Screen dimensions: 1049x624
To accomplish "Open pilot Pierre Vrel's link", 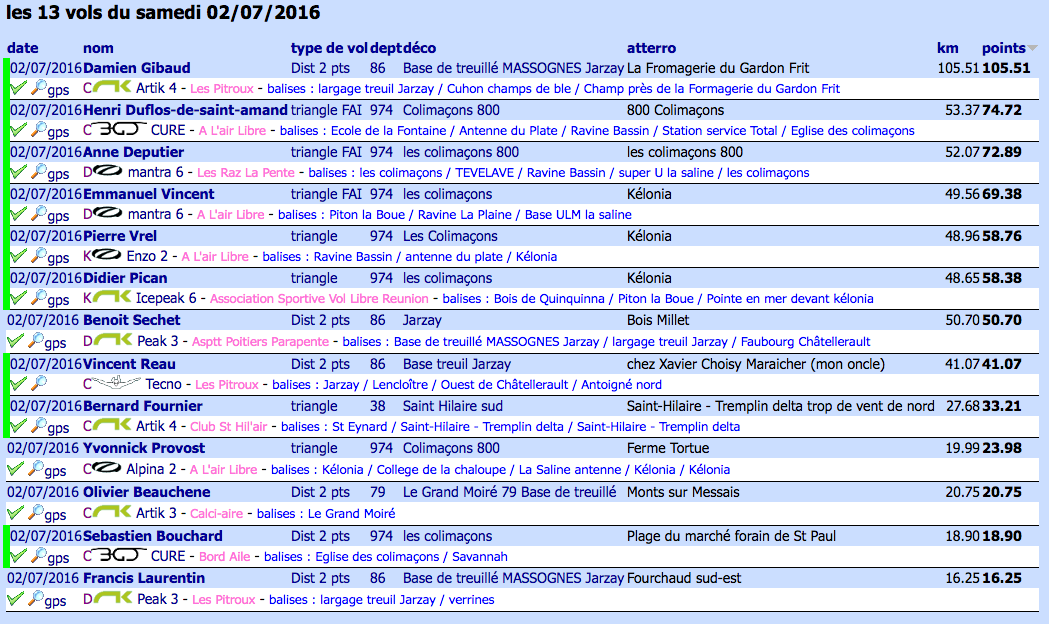I will coord(120,236).
